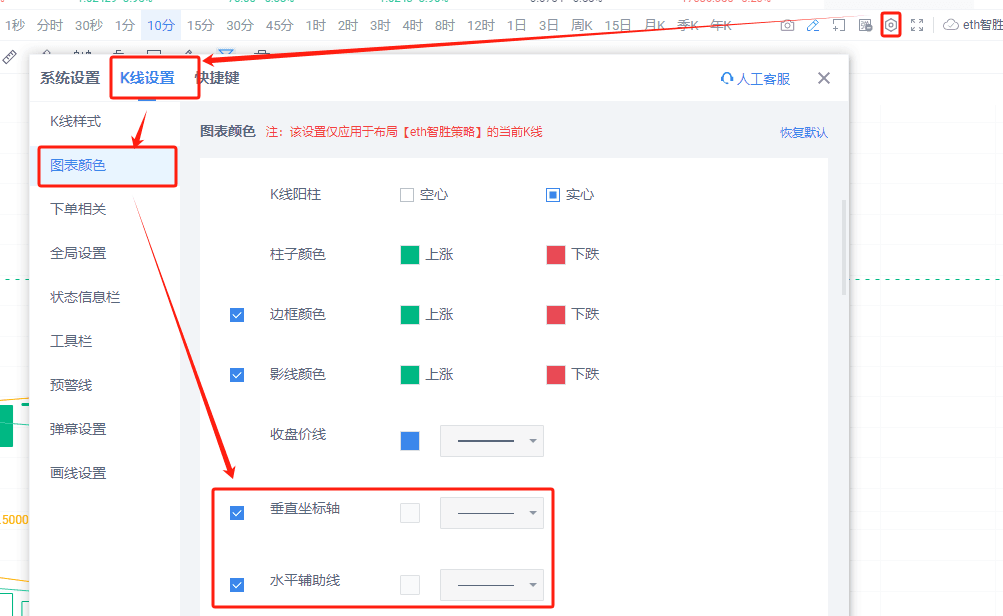Toggle the 影线颜色 checkbox
Screen dimensions: 1003x616
pyautogui.click(x=237, y=375)
